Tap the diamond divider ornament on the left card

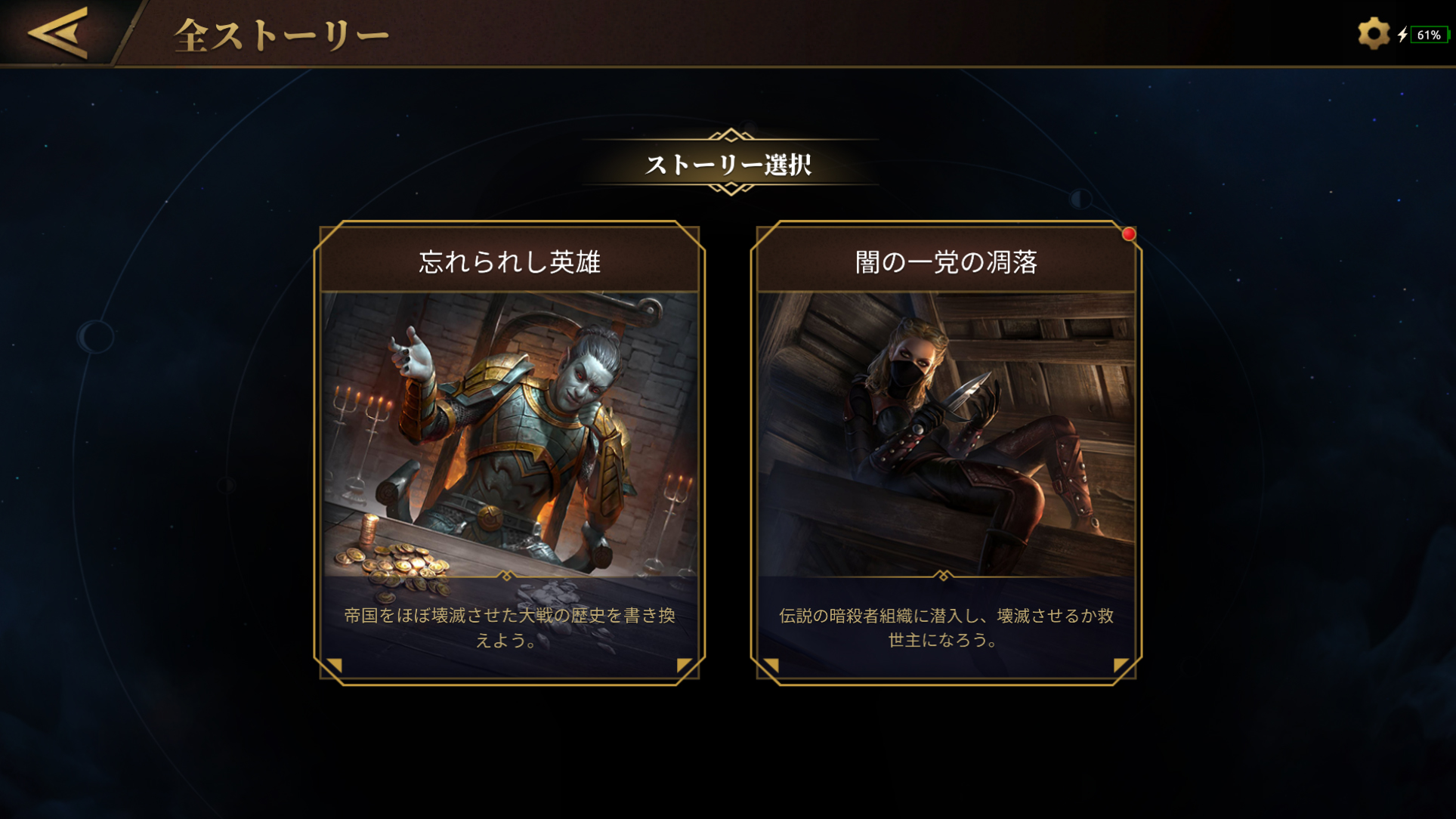507,576
